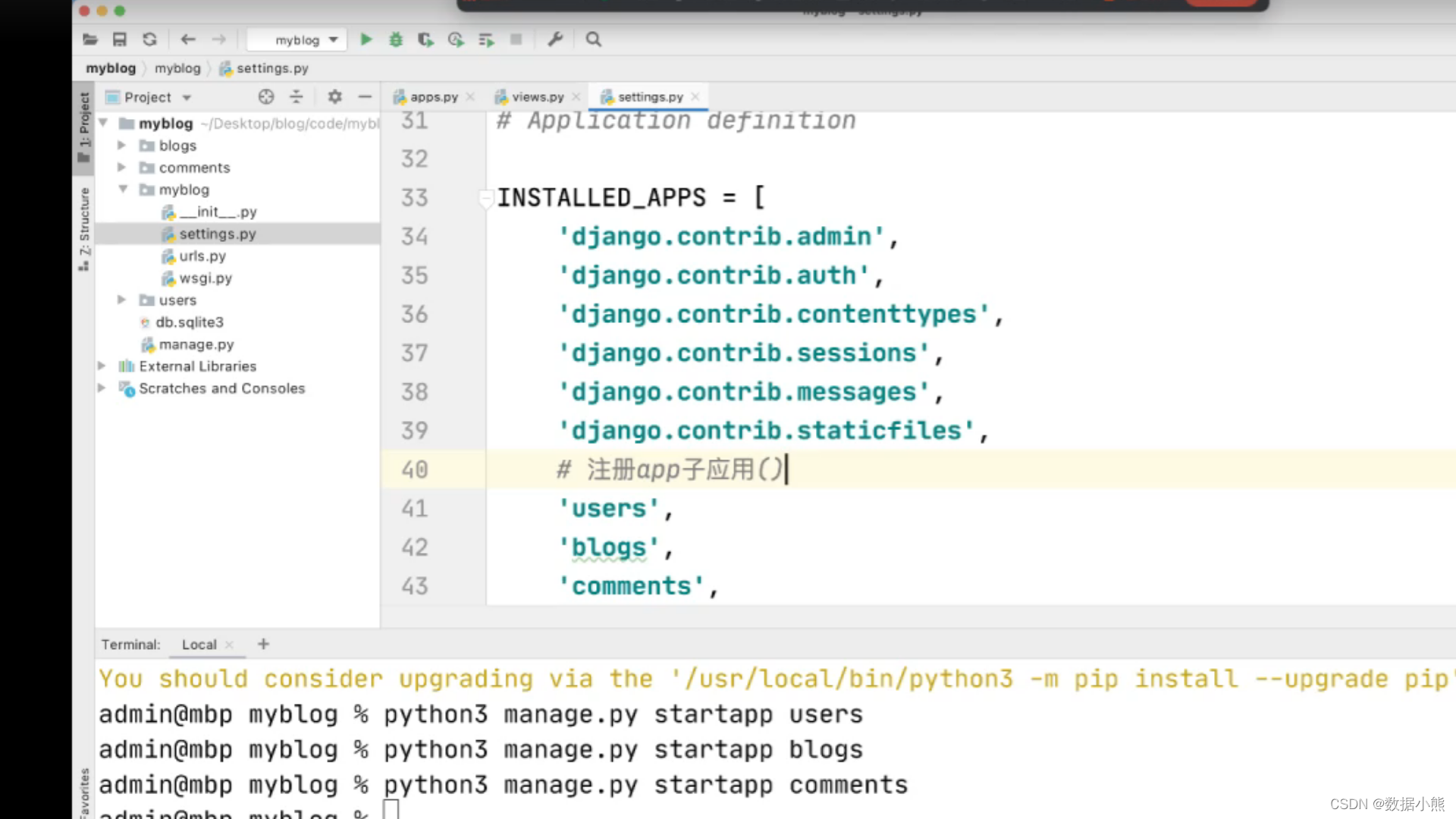This screenshot has width=1456, height=819.
Task: Hide the Project panel with minus icon
Action: click(365, 96)
